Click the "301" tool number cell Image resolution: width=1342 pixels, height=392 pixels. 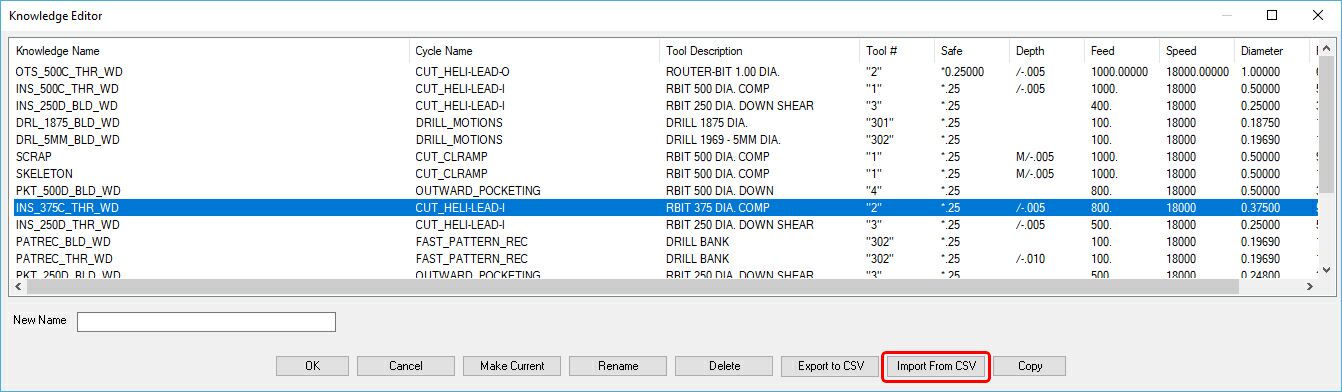[x=879, y=123]
